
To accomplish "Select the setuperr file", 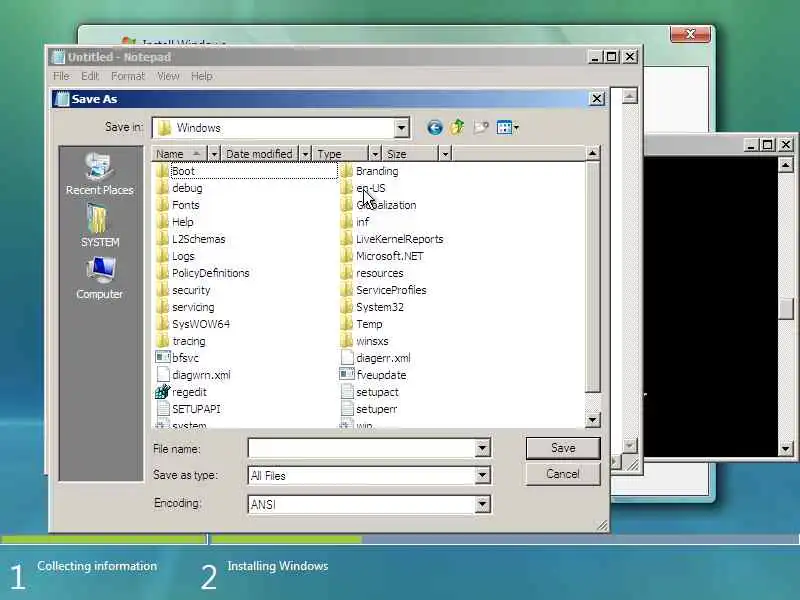I will point(368,409).
